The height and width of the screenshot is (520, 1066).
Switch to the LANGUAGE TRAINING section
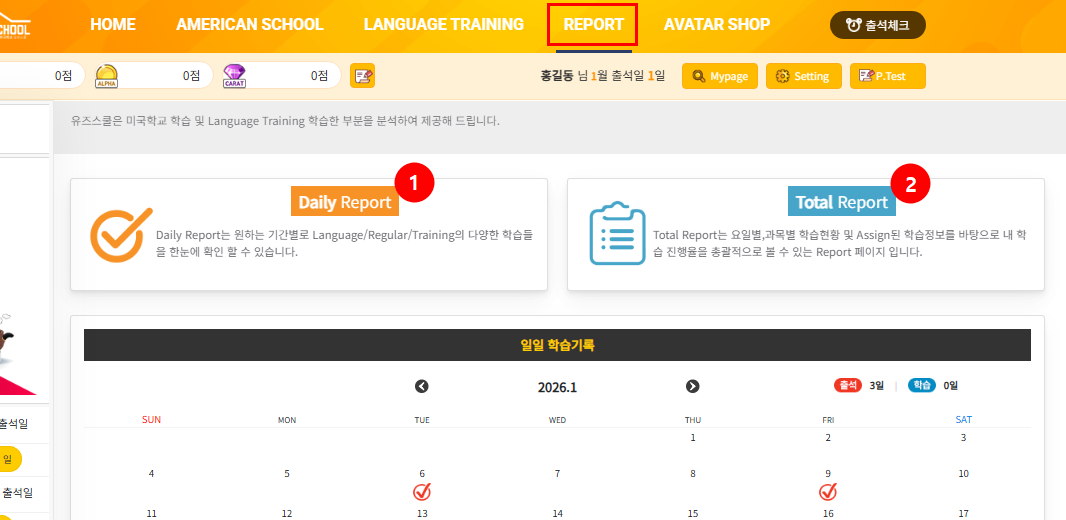pos(443,25)
